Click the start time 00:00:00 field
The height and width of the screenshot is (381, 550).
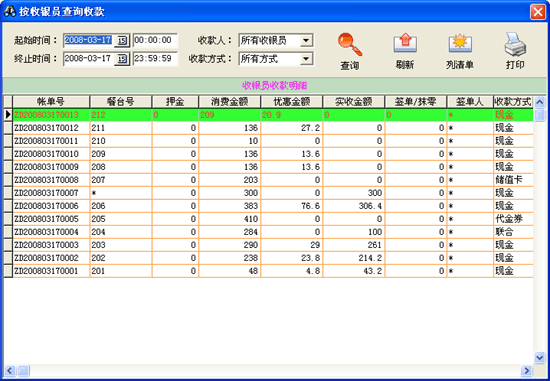(x=155, y=40)
